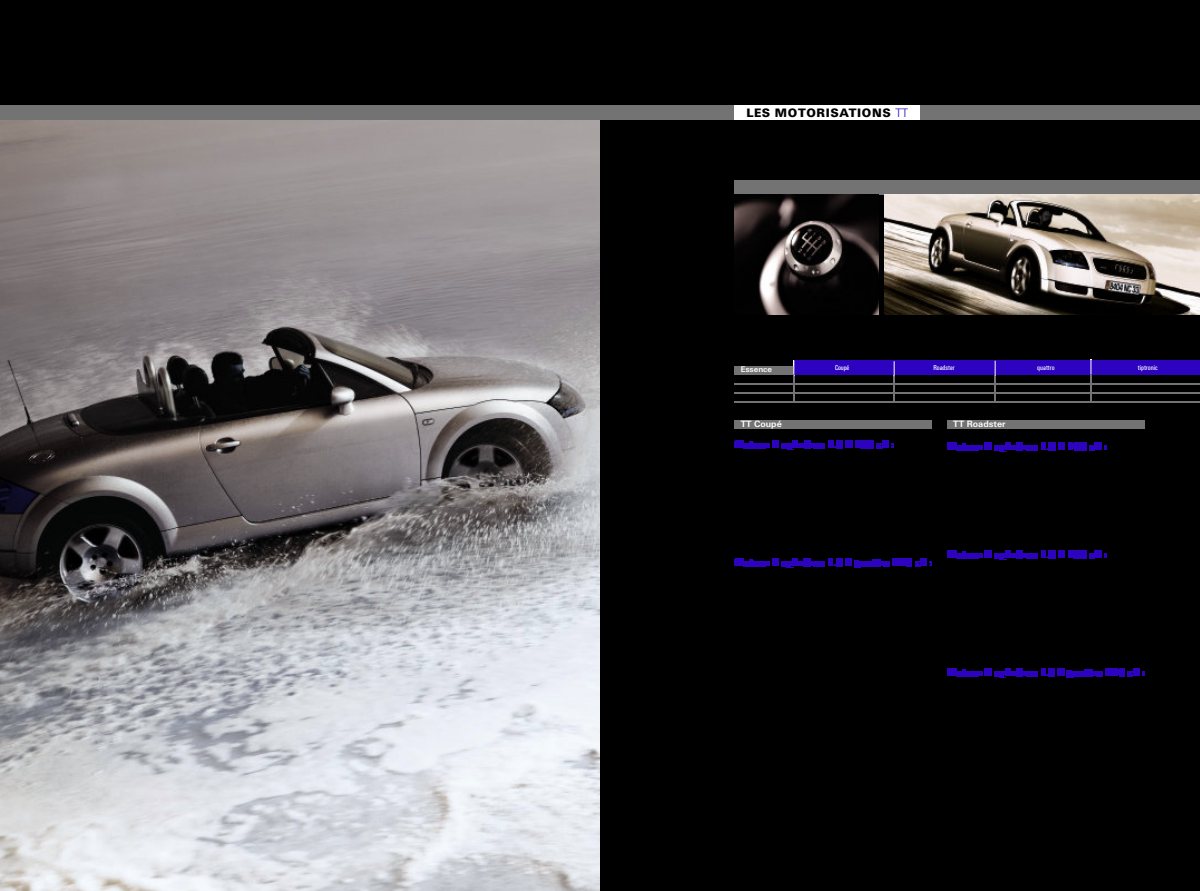Select the Coupé column header
Screen dimensions: 1200x891
tap(844, 367)
